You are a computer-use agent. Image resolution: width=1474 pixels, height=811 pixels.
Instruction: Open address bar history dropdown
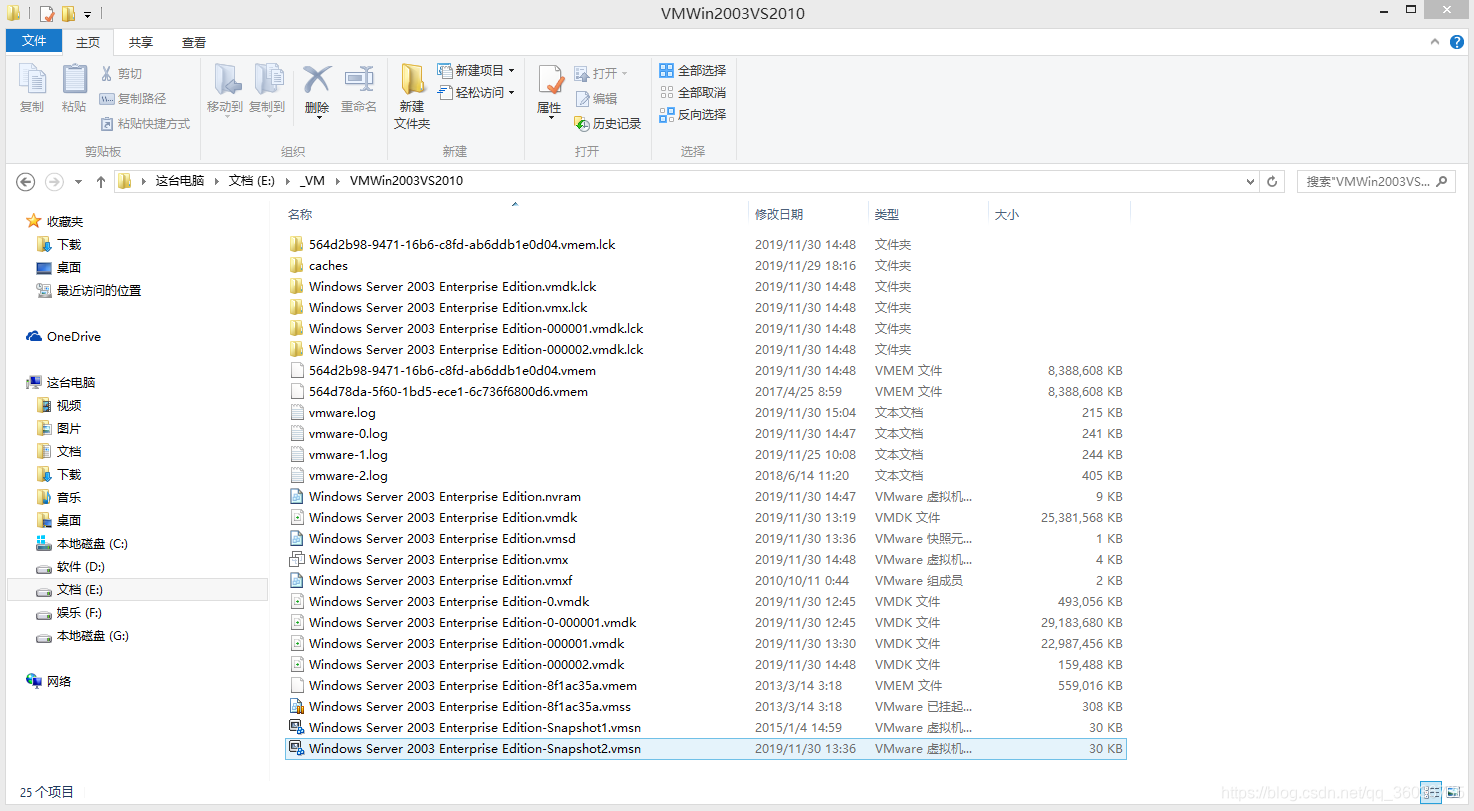[x=1251, y=182]
